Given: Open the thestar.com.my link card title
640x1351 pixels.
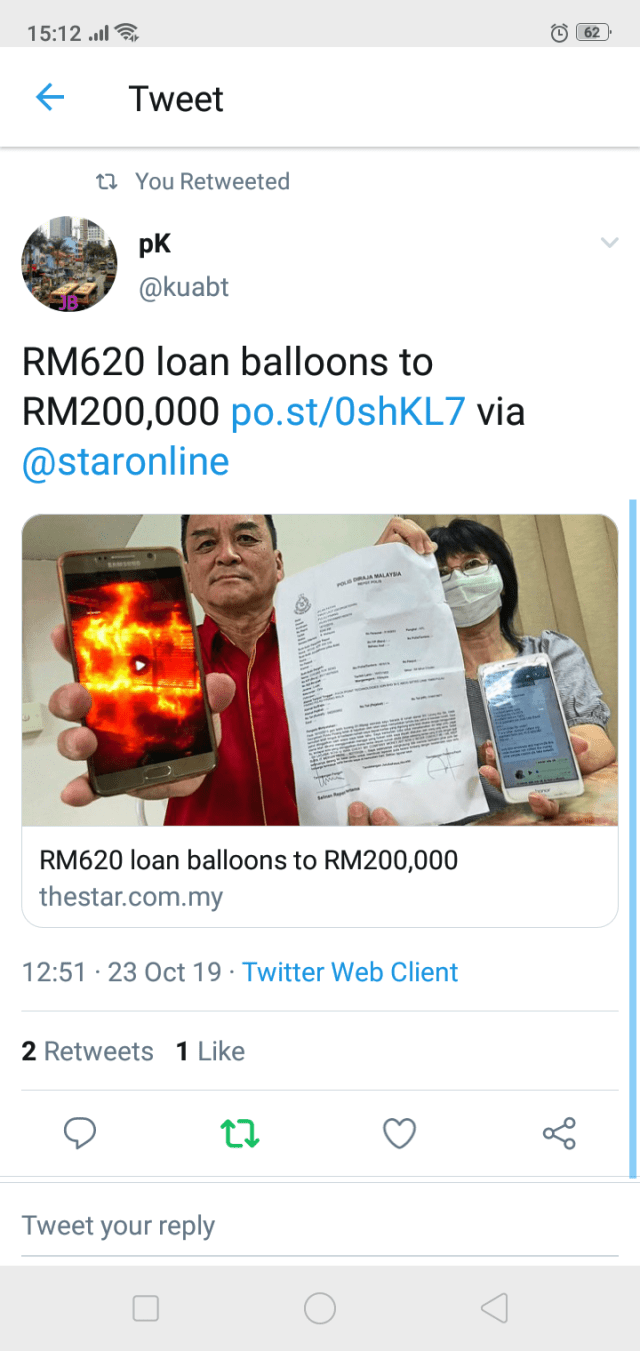Looking at the screenshot, I should (x=249, y=860).
